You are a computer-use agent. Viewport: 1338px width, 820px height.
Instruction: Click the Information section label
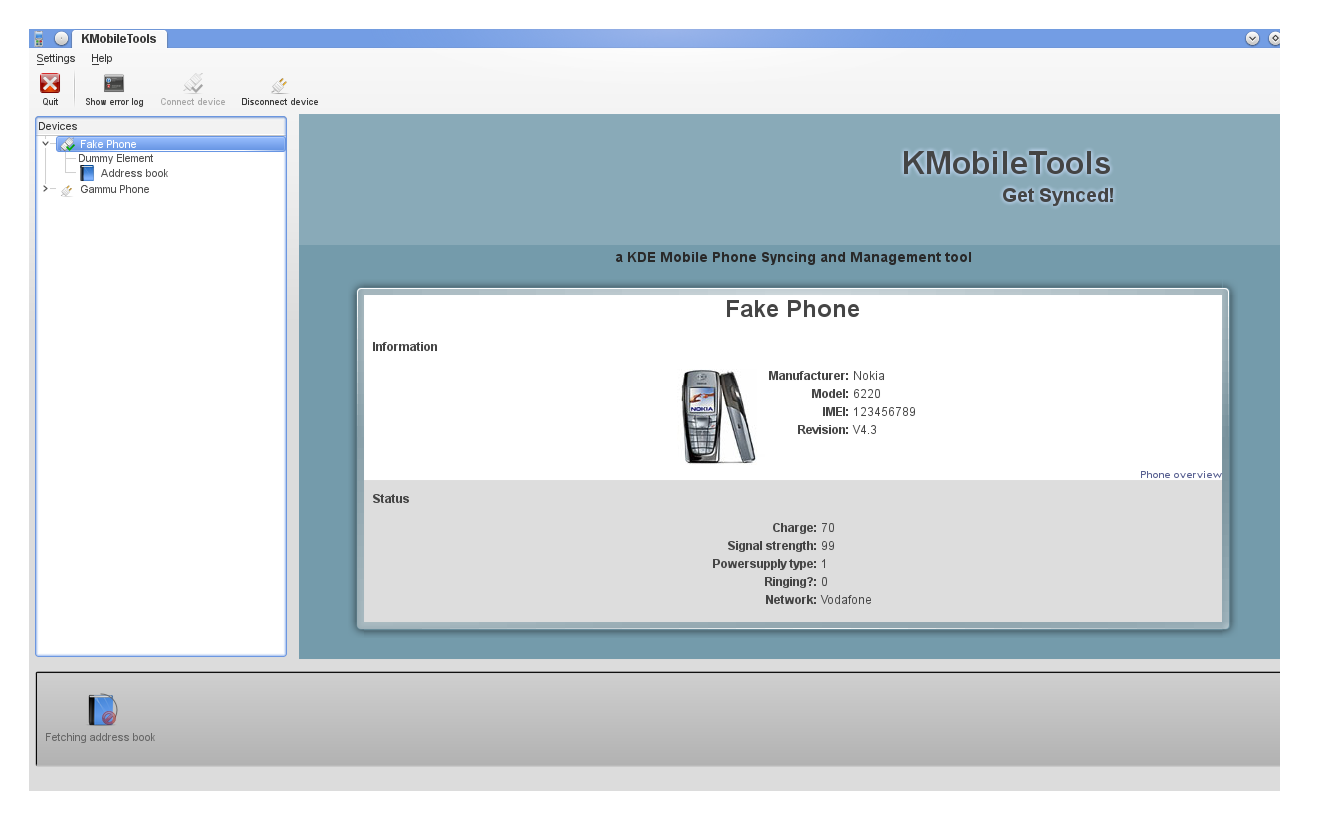(405, 347)
